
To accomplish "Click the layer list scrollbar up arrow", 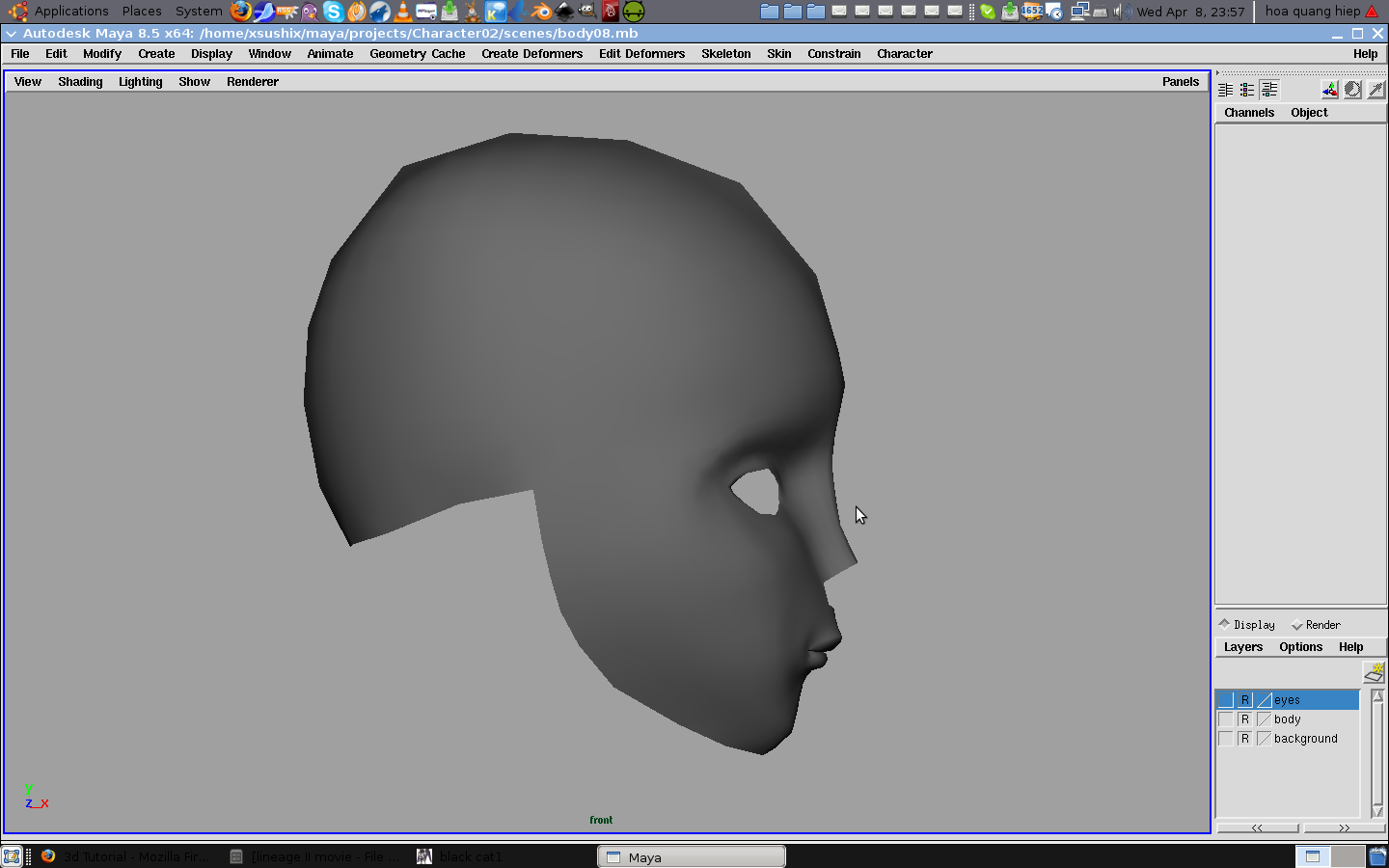I will [x=1377, y=695].
